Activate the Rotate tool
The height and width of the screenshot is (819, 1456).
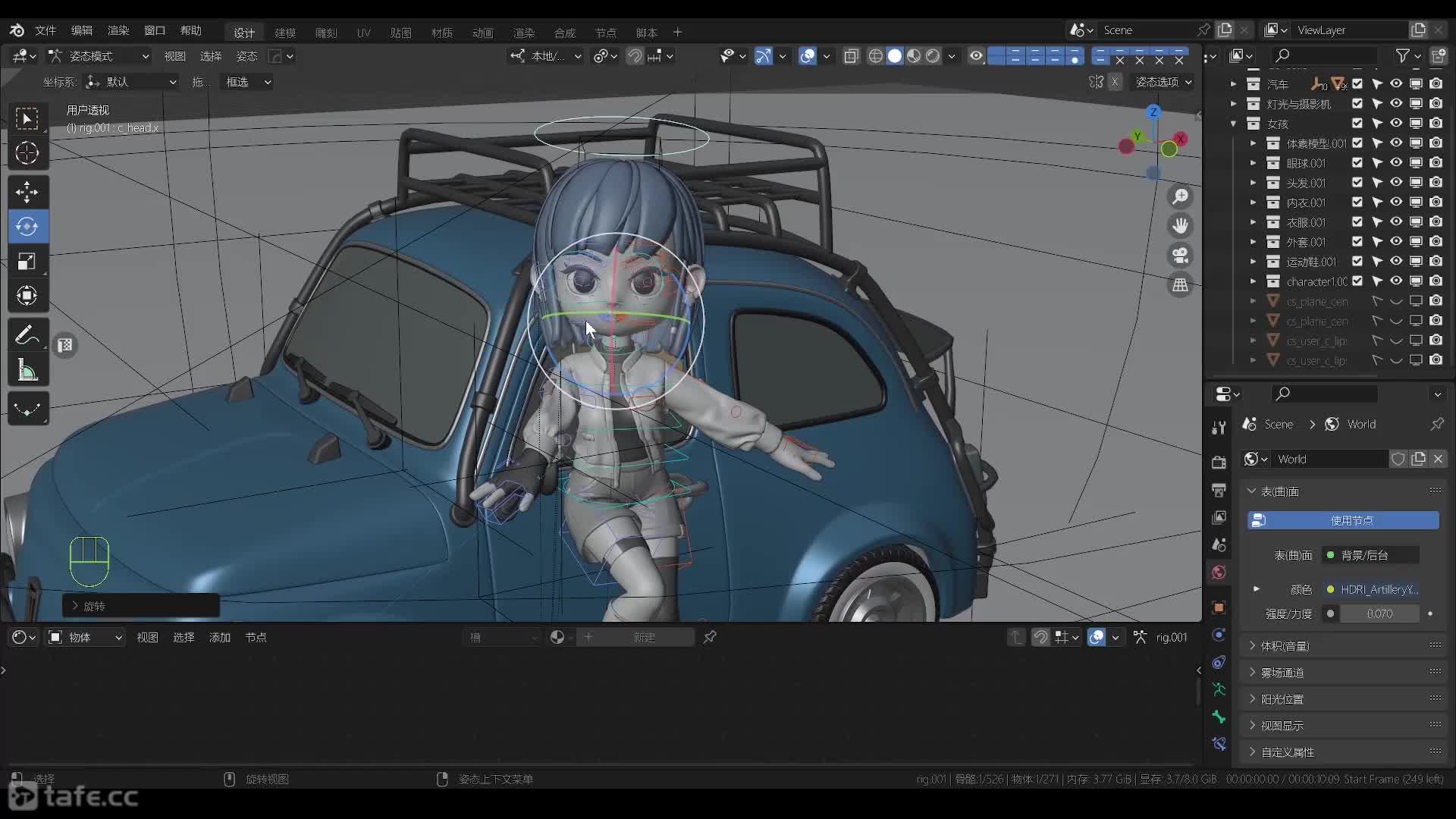click(27, 226)
